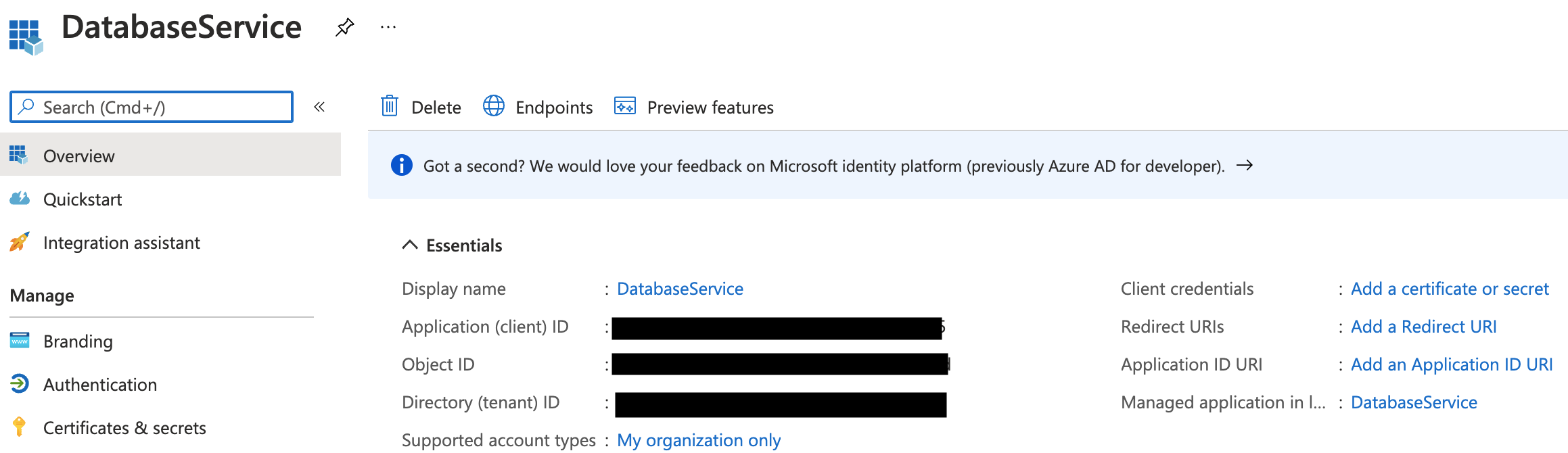Viewport: 1568px width, 453px height.
Task: Pin the DatabaseService page
Action: [344, 27]
